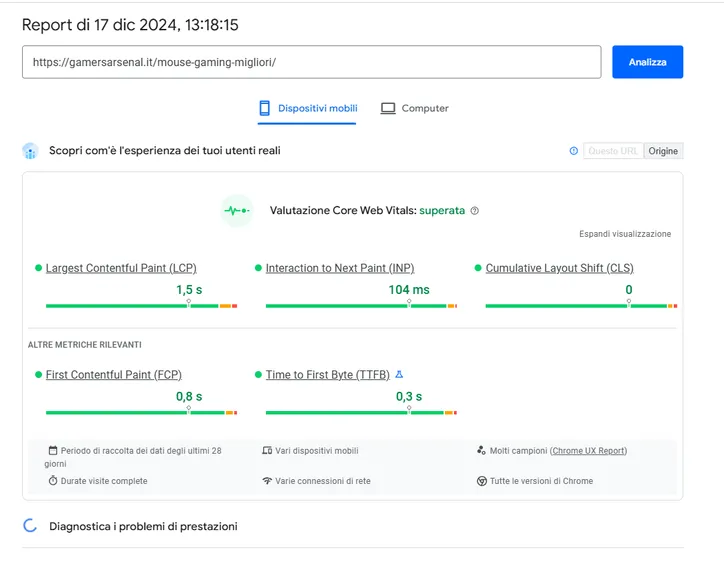Click green status dot beside INP

point(258,268)
